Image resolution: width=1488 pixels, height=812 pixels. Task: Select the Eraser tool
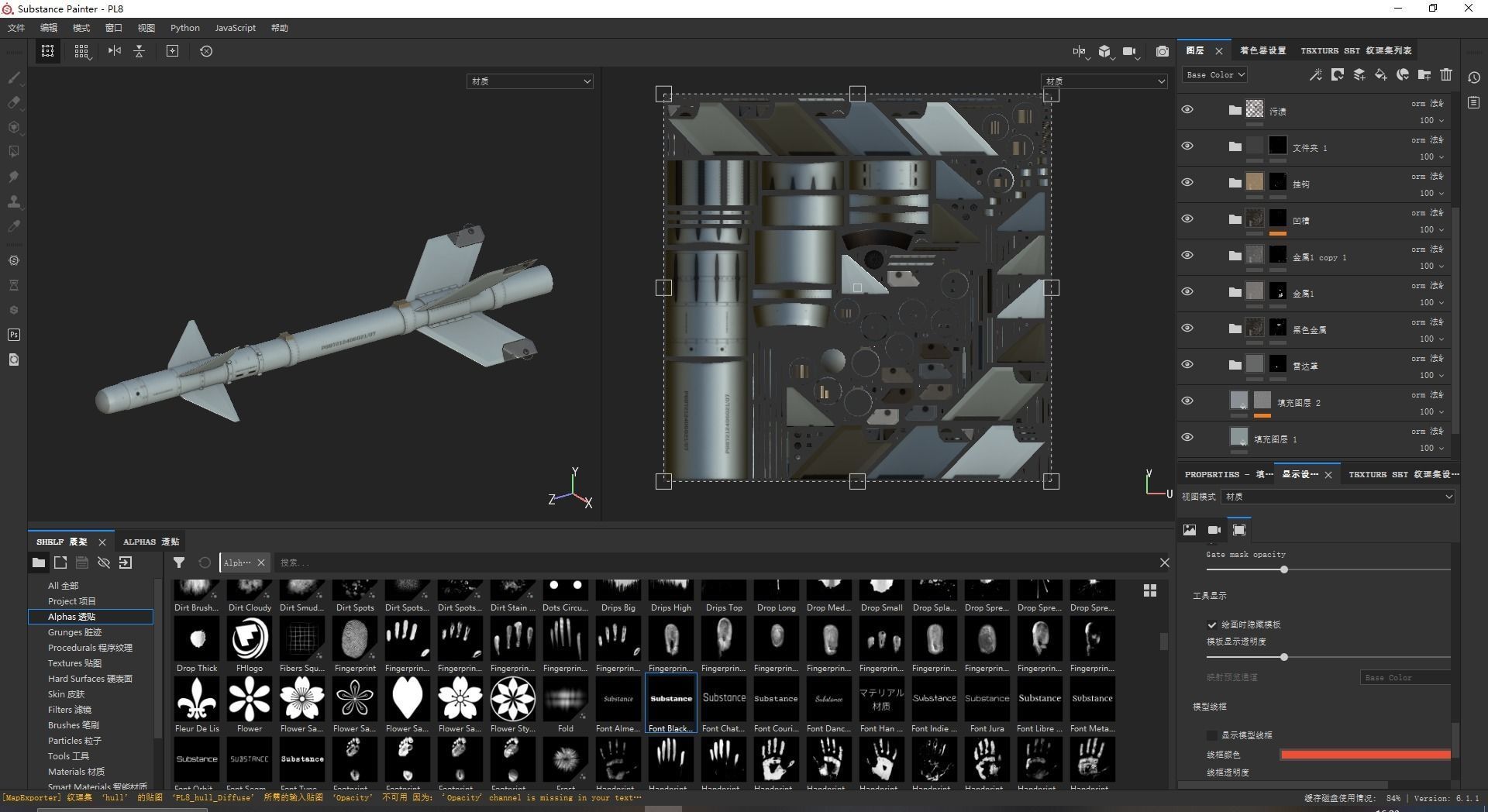tap(13, 102)
